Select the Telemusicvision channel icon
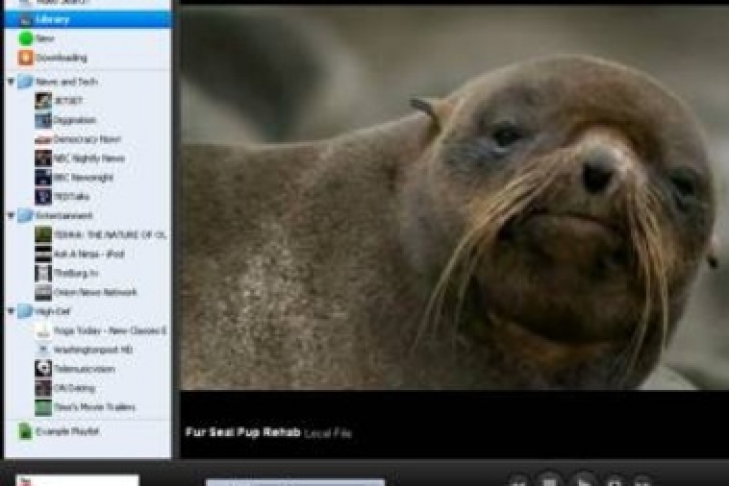Screen dimensions: 729x486 point(43,369)
